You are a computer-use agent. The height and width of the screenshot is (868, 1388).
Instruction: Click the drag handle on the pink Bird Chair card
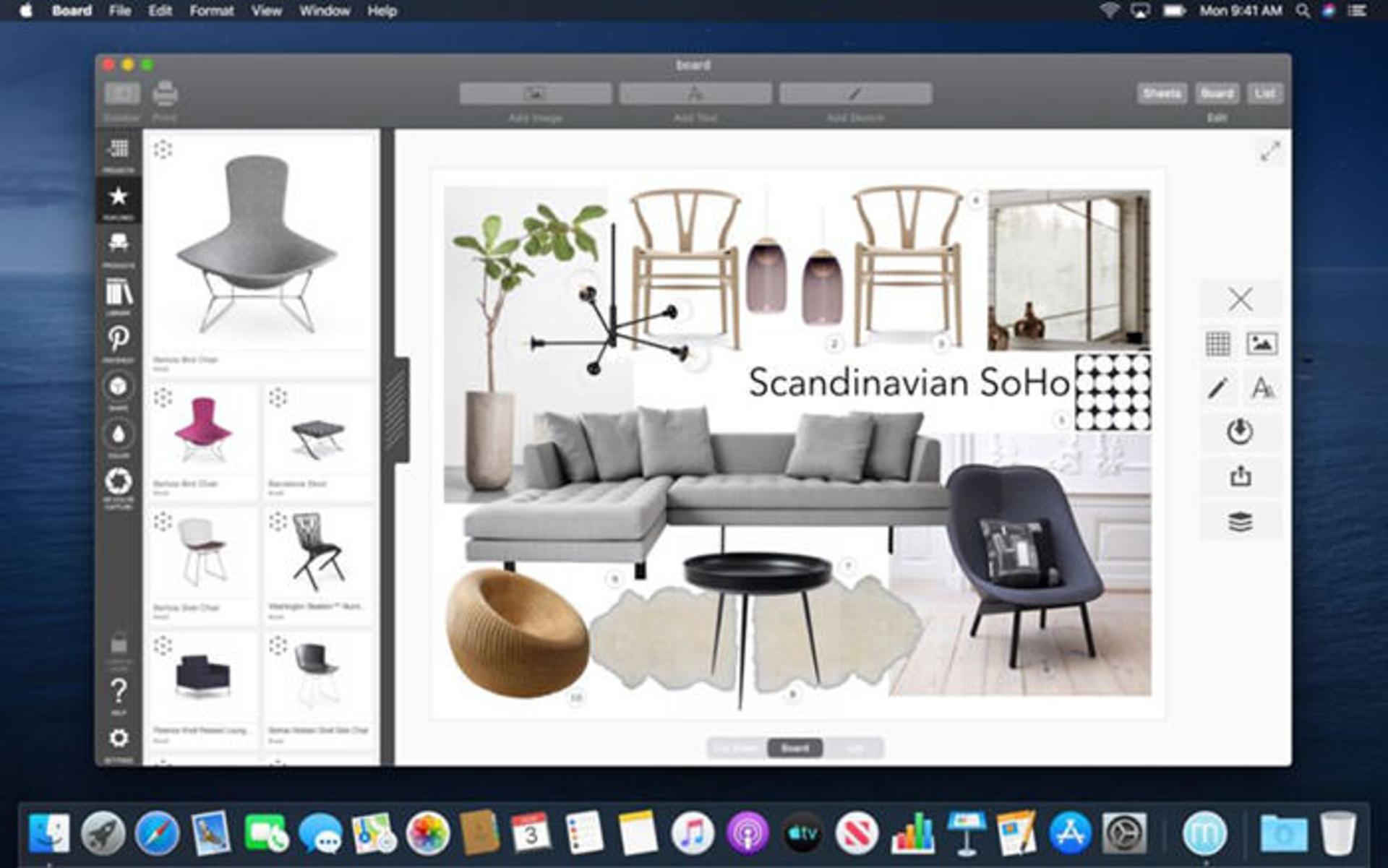163,397
